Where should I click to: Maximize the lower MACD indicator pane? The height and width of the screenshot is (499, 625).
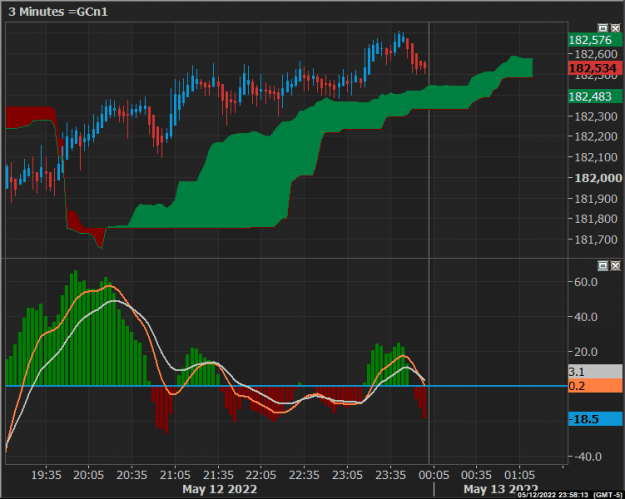[603, 265]
